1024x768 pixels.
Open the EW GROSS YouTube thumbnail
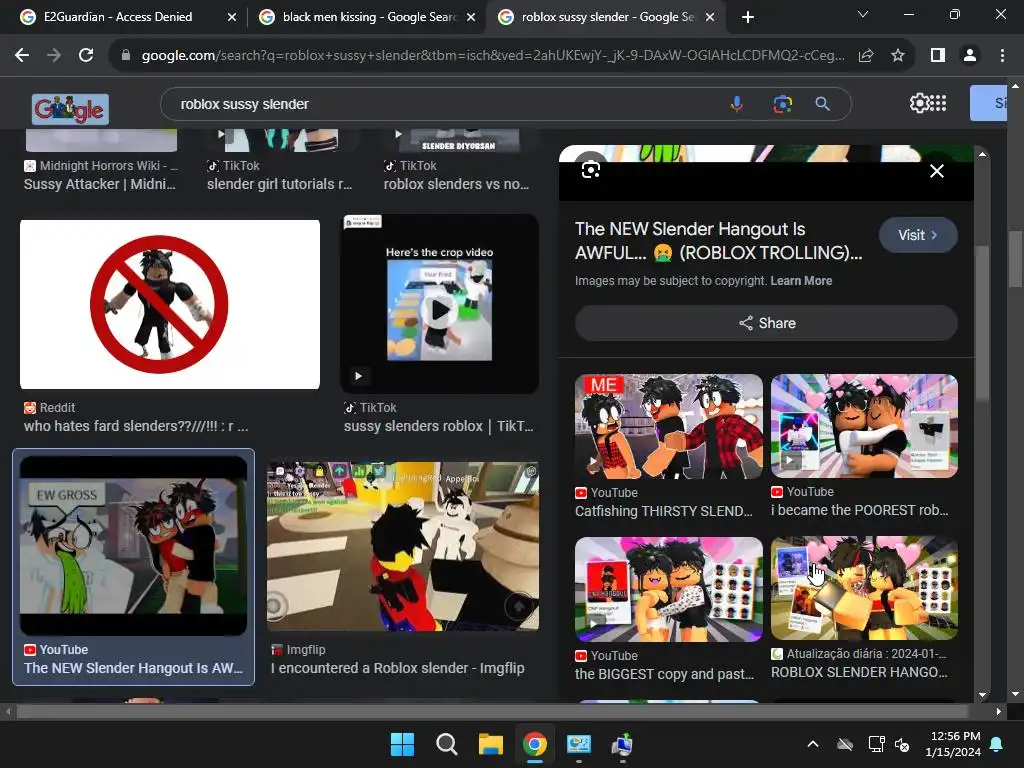click(133, 545)
